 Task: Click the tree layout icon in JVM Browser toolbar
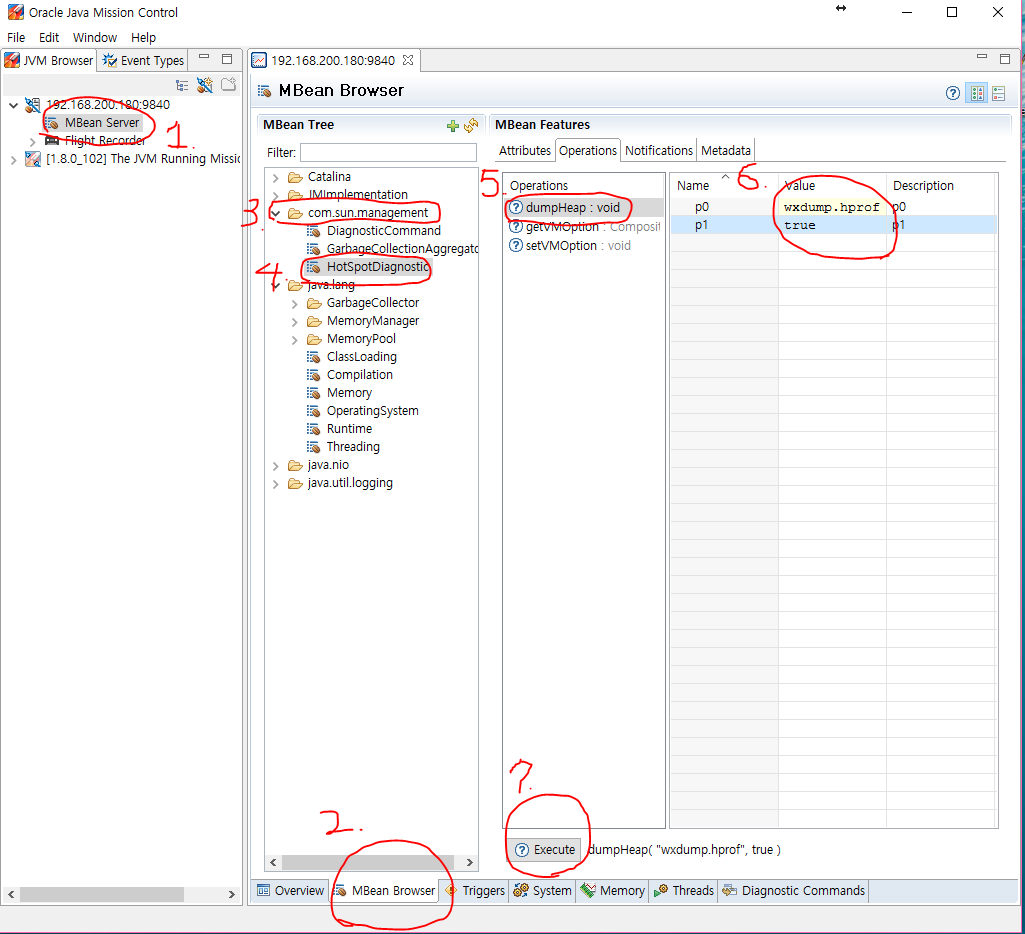coord(182,85)
